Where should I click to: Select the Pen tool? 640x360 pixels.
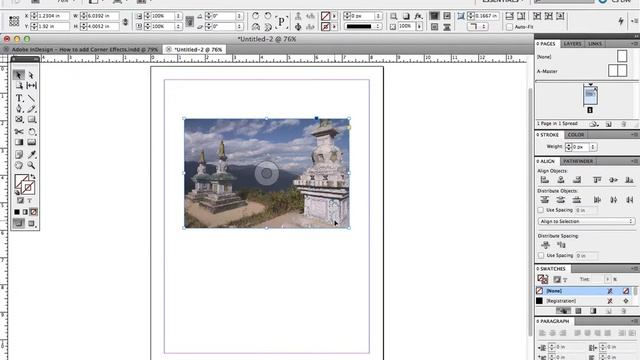coord(19,109)
